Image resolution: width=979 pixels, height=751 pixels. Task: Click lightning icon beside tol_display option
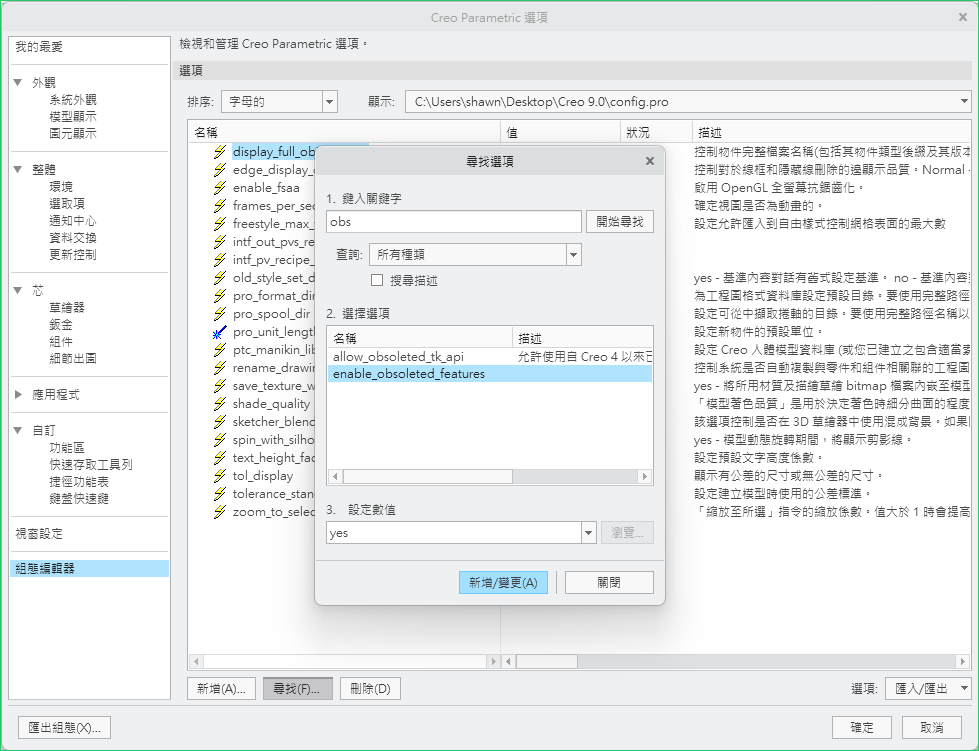click(220, 476)
